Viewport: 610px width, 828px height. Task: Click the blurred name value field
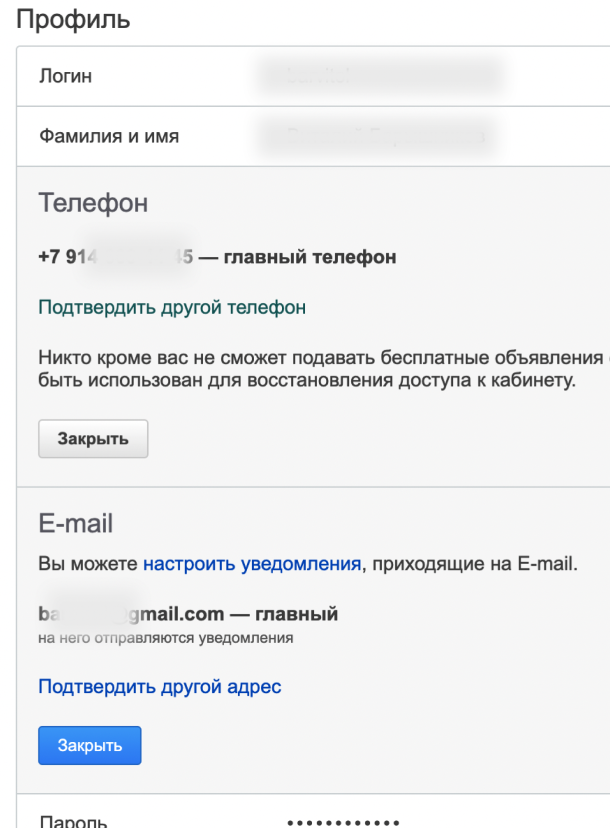[377, 136]
